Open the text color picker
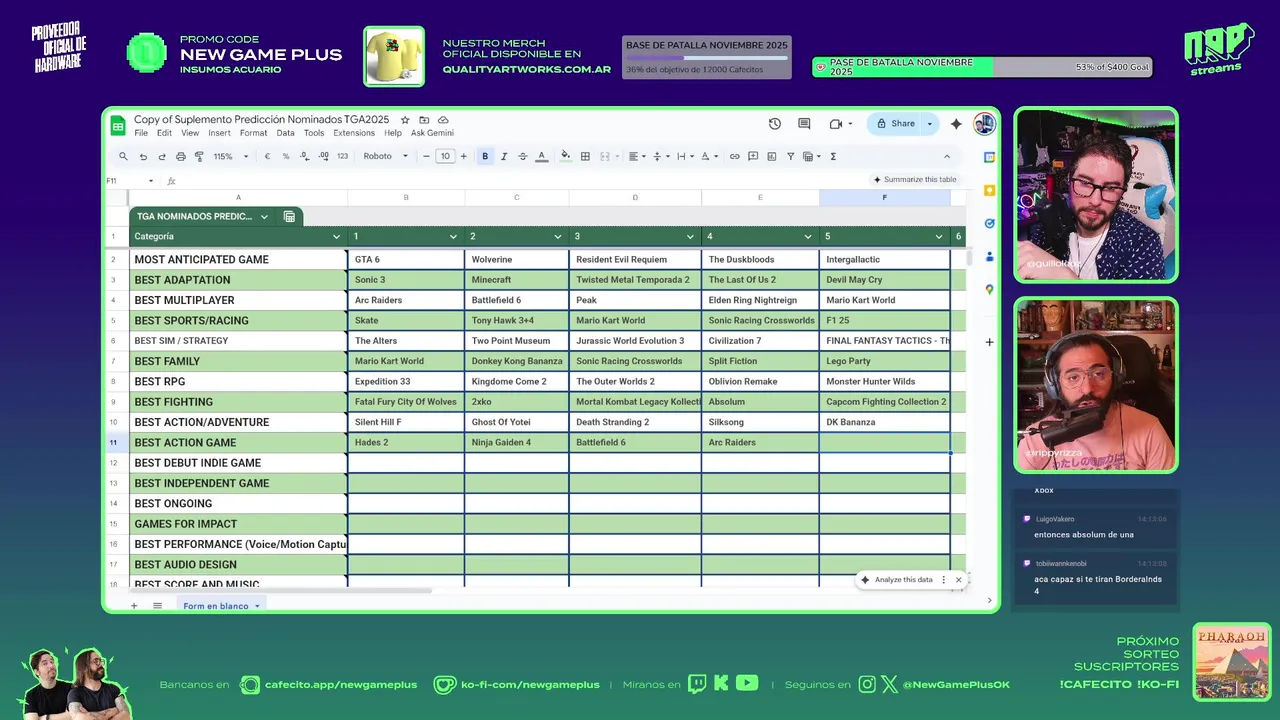This screenshot has height=720, width=1280. pos(542,156)
